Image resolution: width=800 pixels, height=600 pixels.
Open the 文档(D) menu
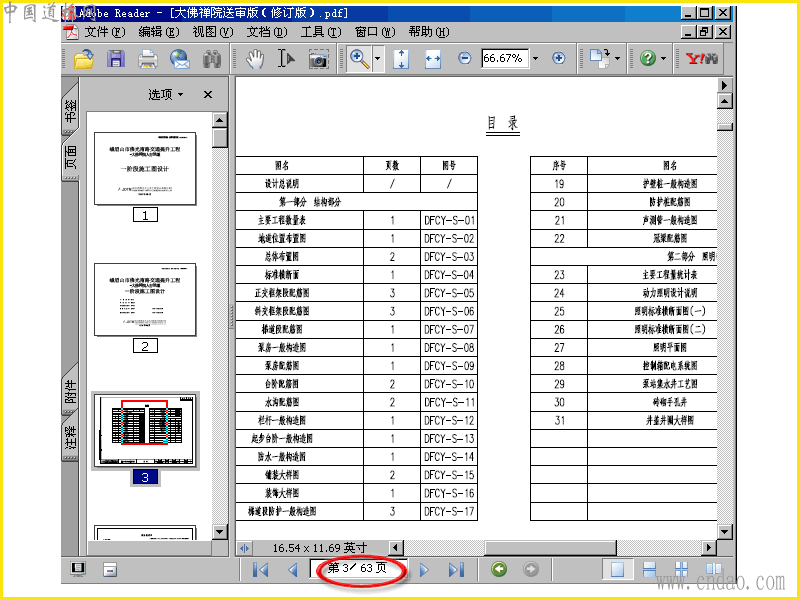point(267,32)
